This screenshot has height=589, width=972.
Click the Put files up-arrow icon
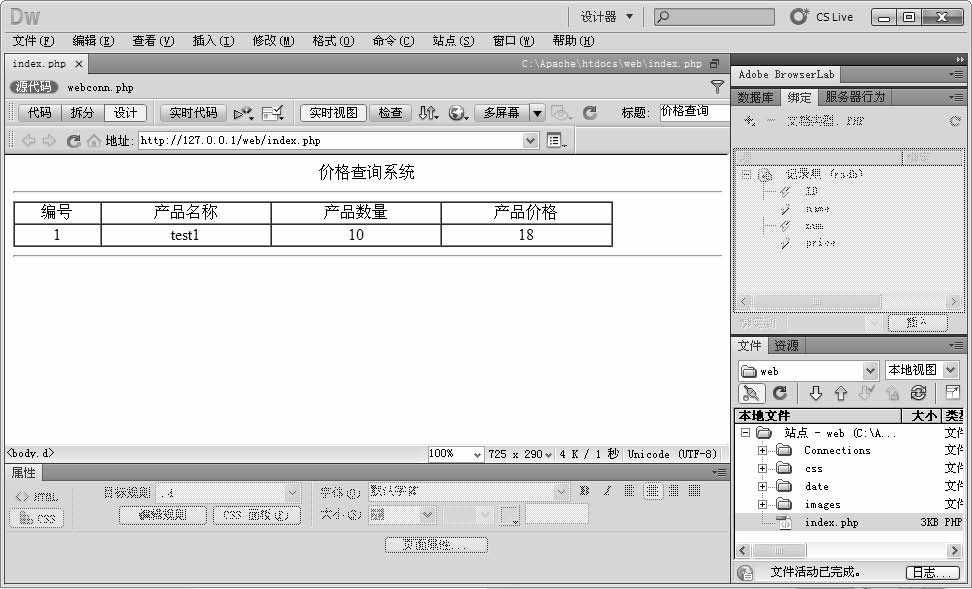click(841, 392)
